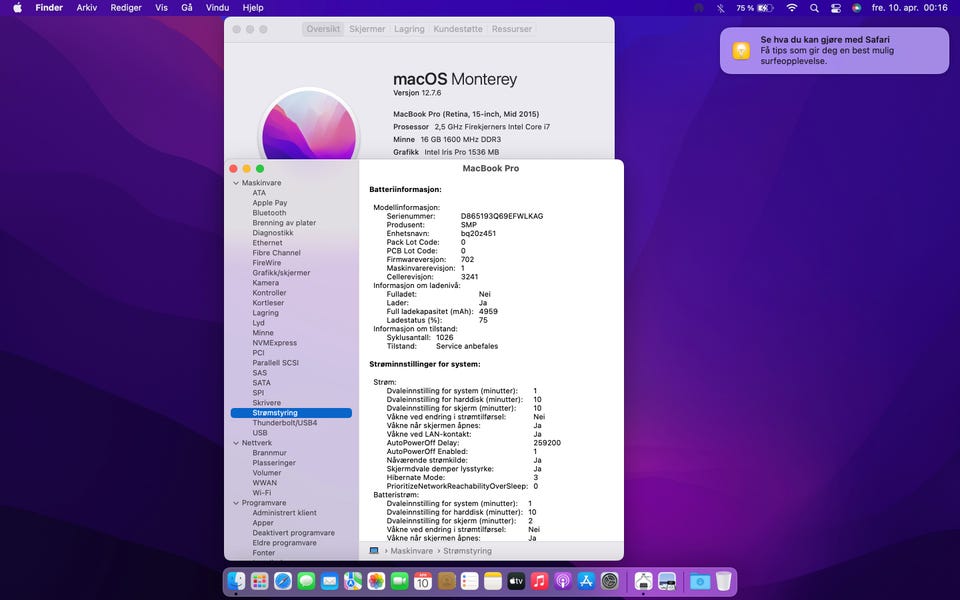Image resolution: width=960 pixels, height=600 pixels.
Task: Select Apper under Programvare
Action: (263, 523)
